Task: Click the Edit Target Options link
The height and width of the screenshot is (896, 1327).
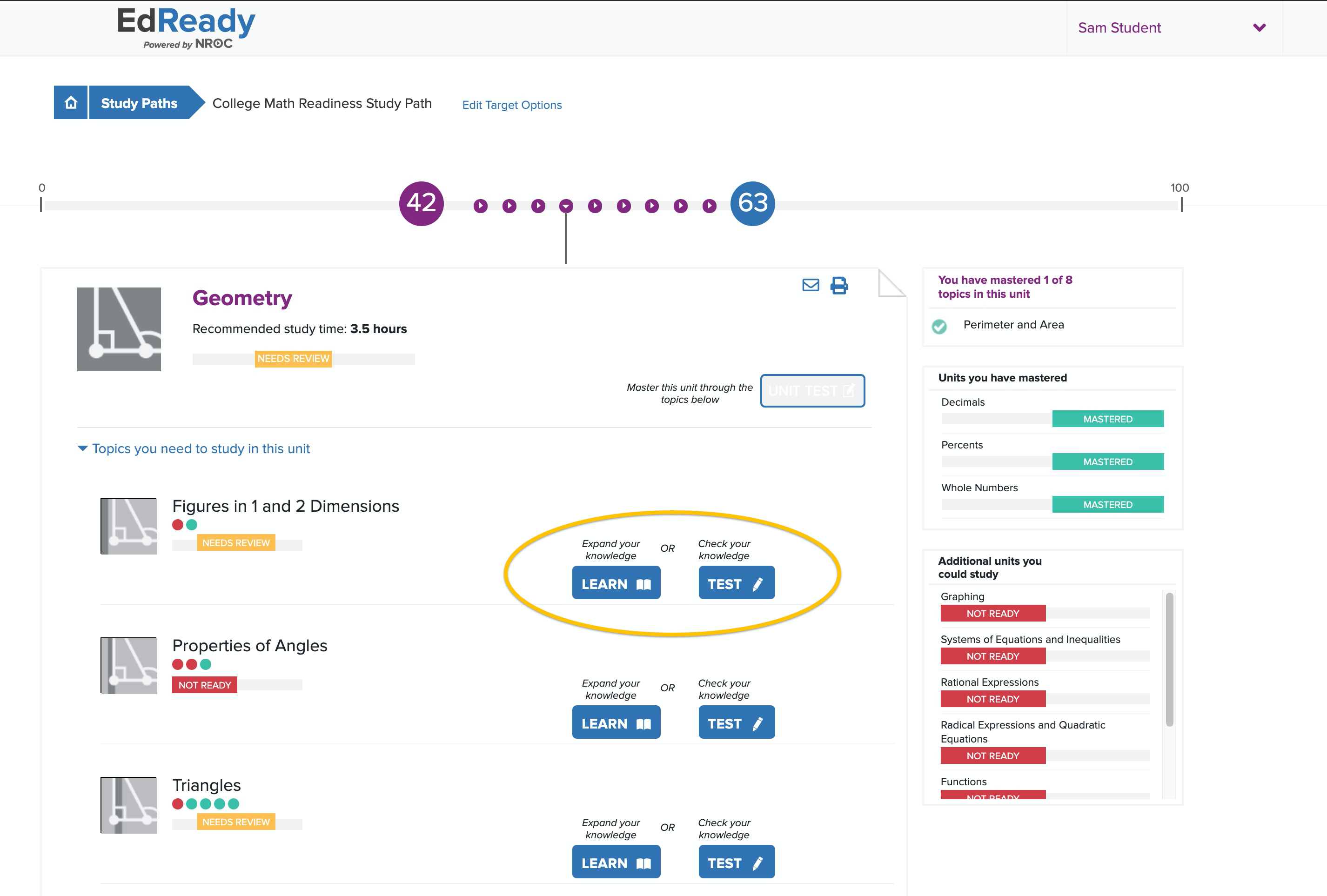Action: point(511,104)
